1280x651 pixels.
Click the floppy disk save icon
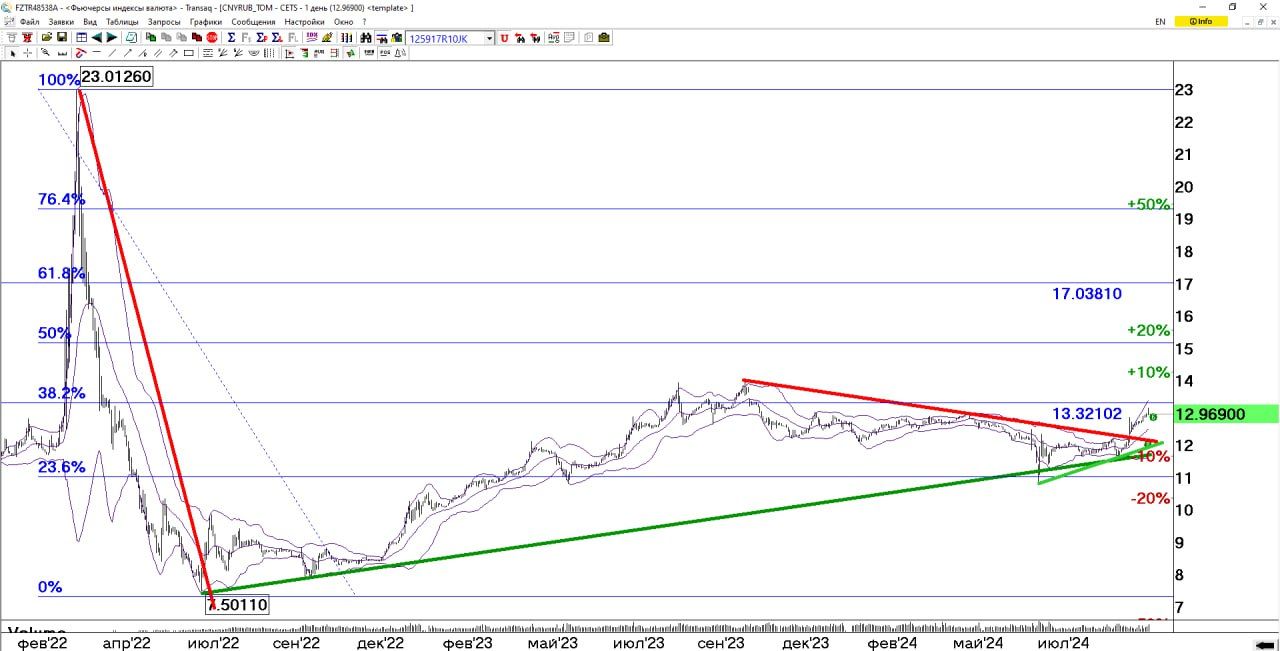tap(62, 37)
